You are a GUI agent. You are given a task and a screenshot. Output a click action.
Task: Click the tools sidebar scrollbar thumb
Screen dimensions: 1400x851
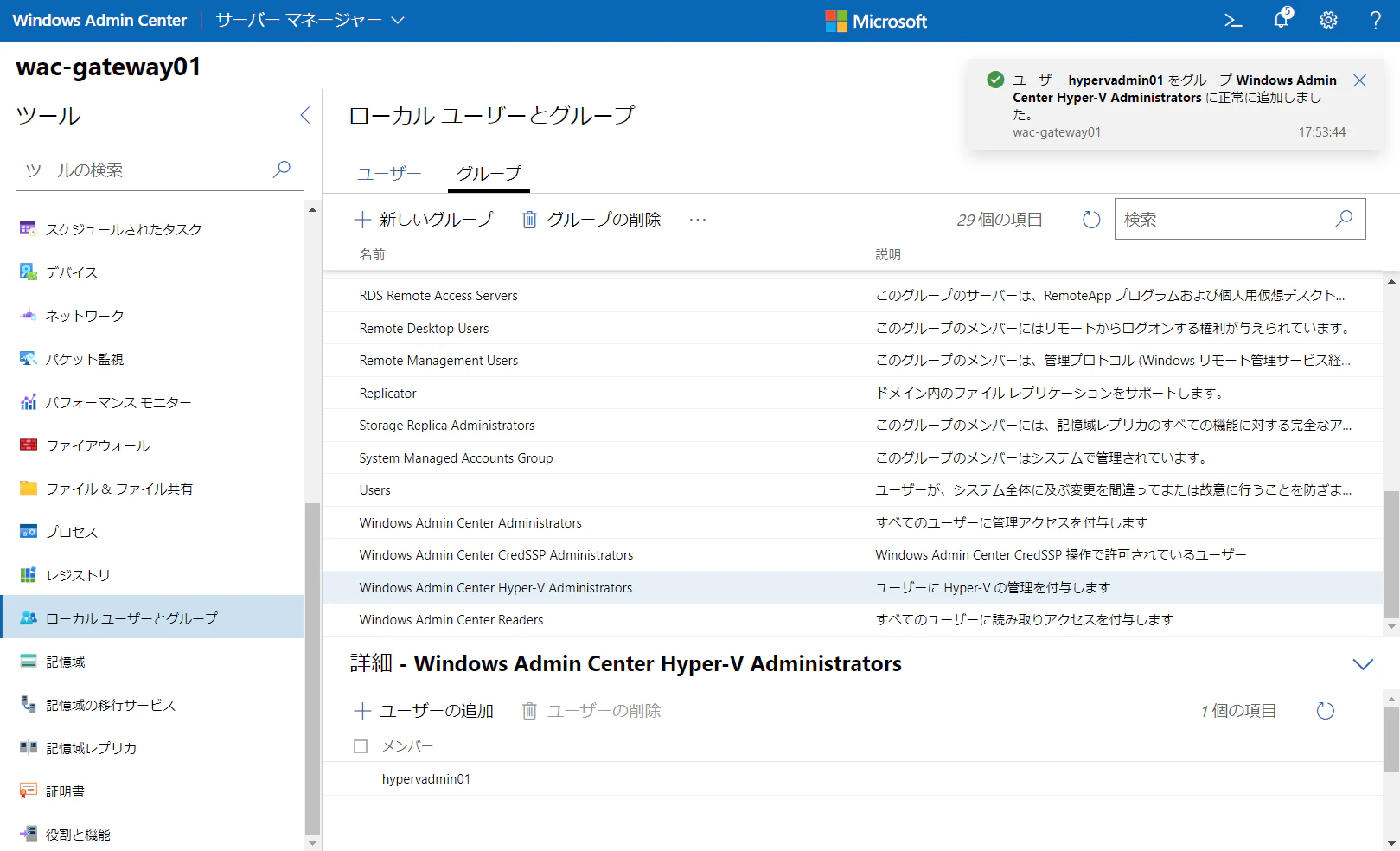tap(312, 669)
